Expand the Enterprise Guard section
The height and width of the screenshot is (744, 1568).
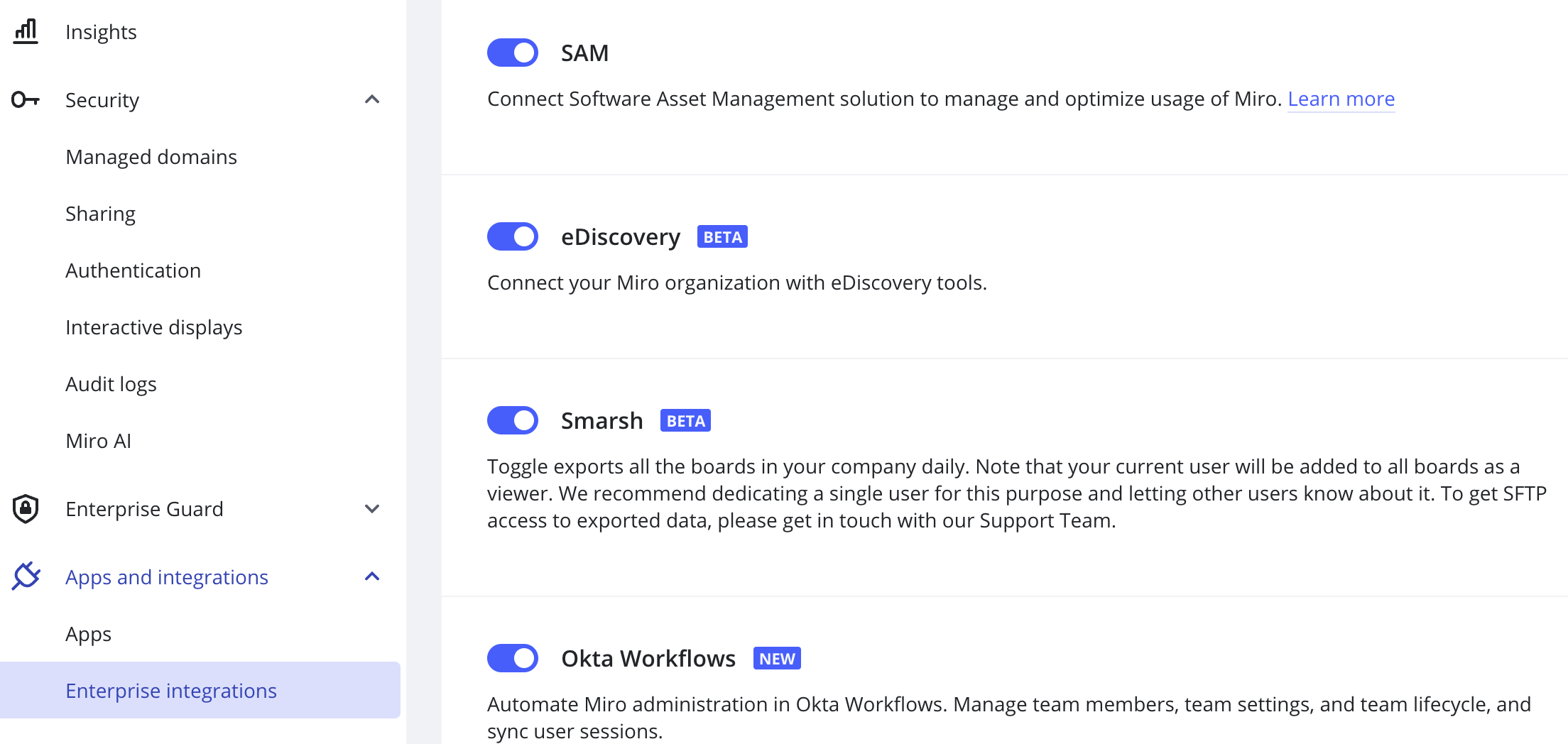pyautogui.click(x=371, y=508)
